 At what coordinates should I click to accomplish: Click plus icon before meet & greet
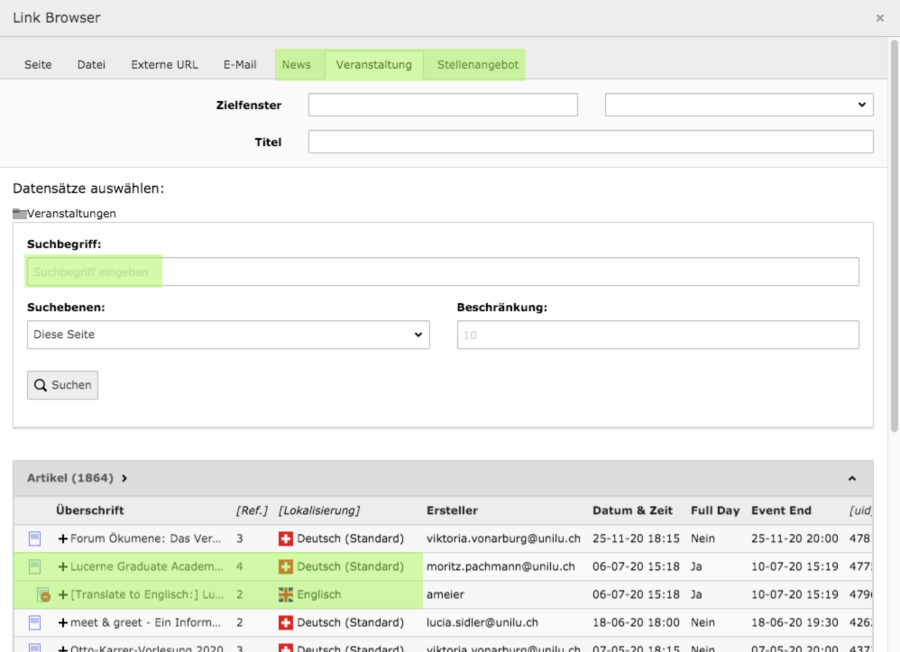click(63, 623)
